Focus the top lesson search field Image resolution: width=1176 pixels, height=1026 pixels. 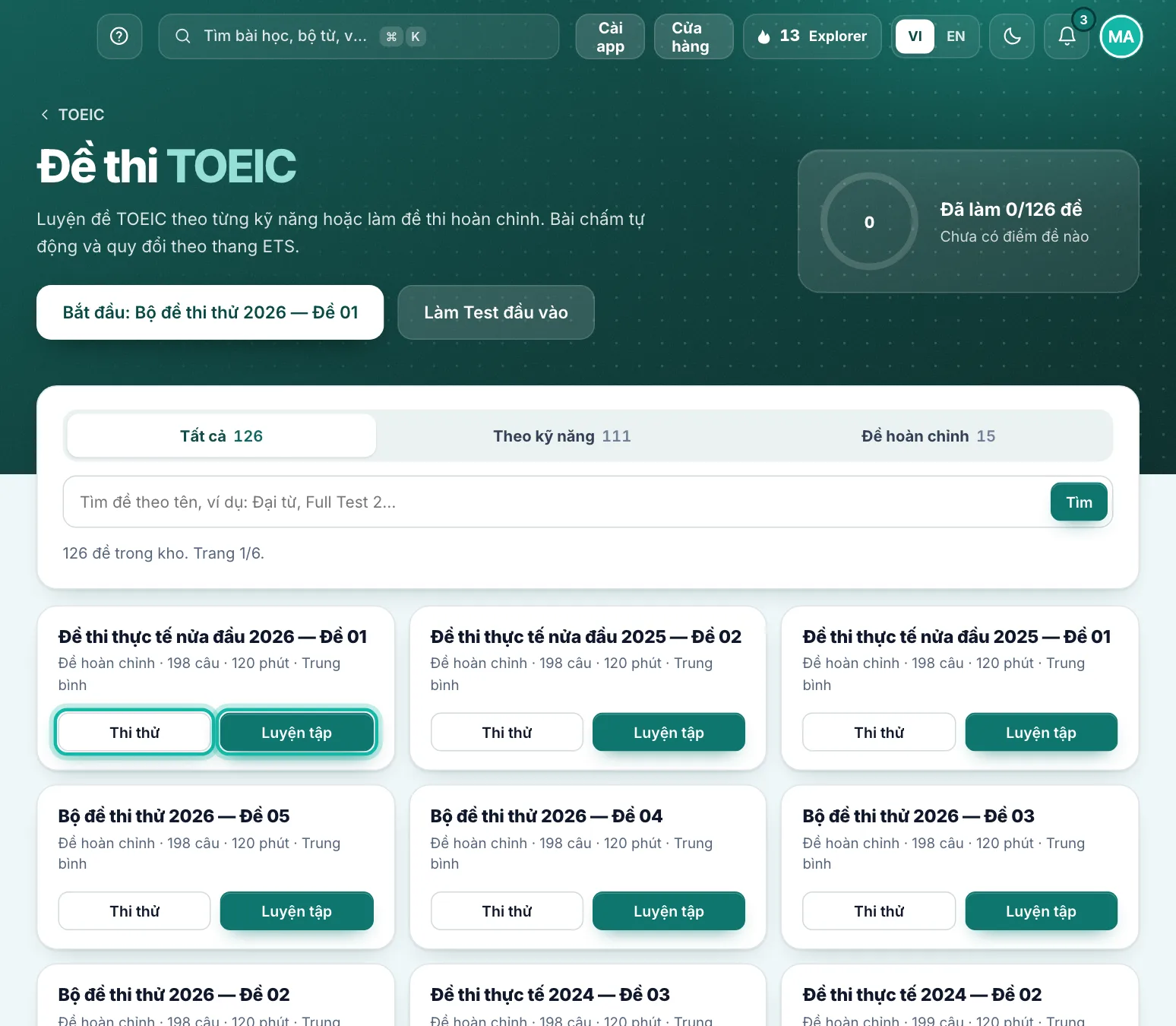[x=359, y=36]
